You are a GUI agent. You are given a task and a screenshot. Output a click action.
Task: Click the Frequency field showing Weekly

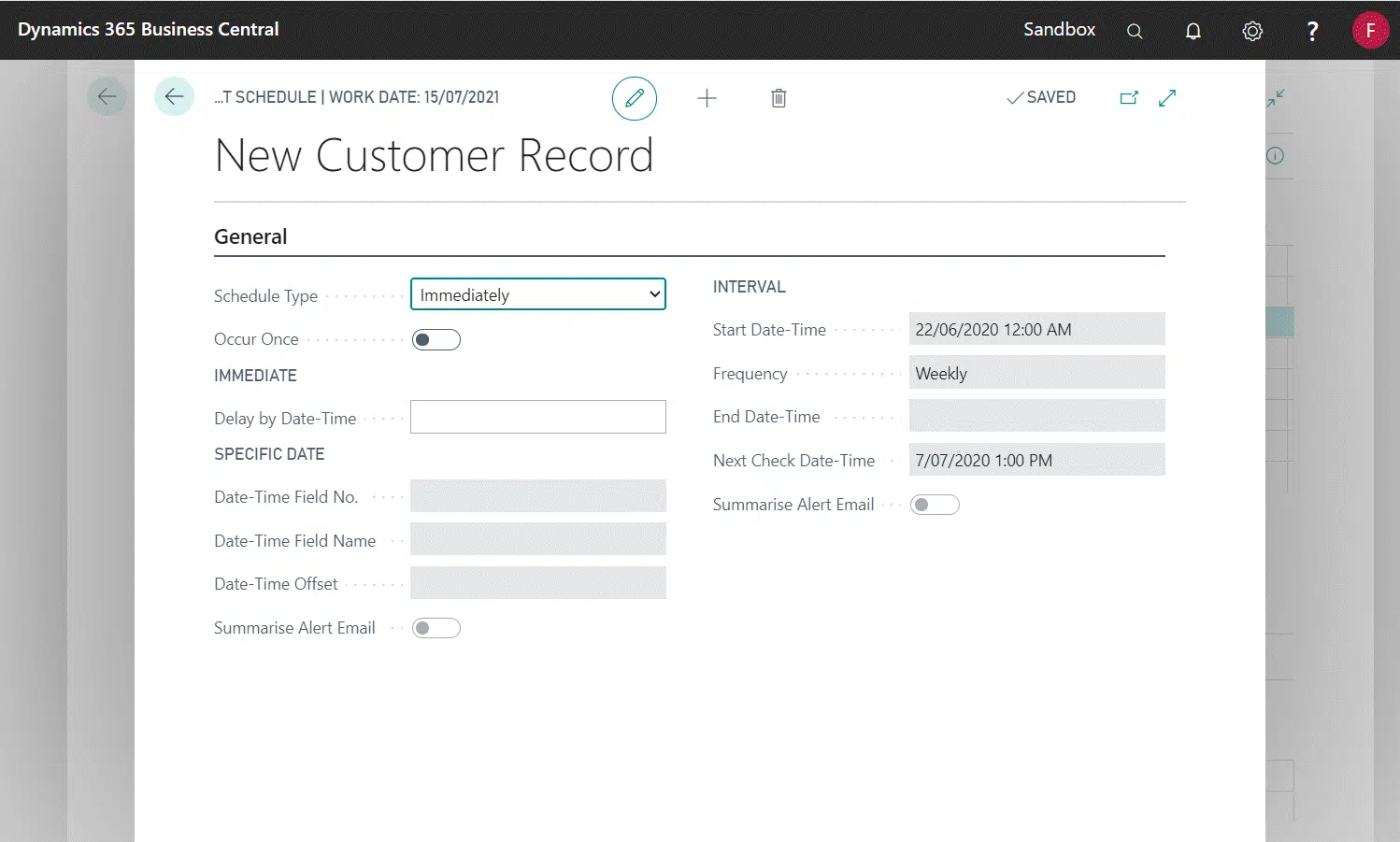click(x=1036, y=373)
